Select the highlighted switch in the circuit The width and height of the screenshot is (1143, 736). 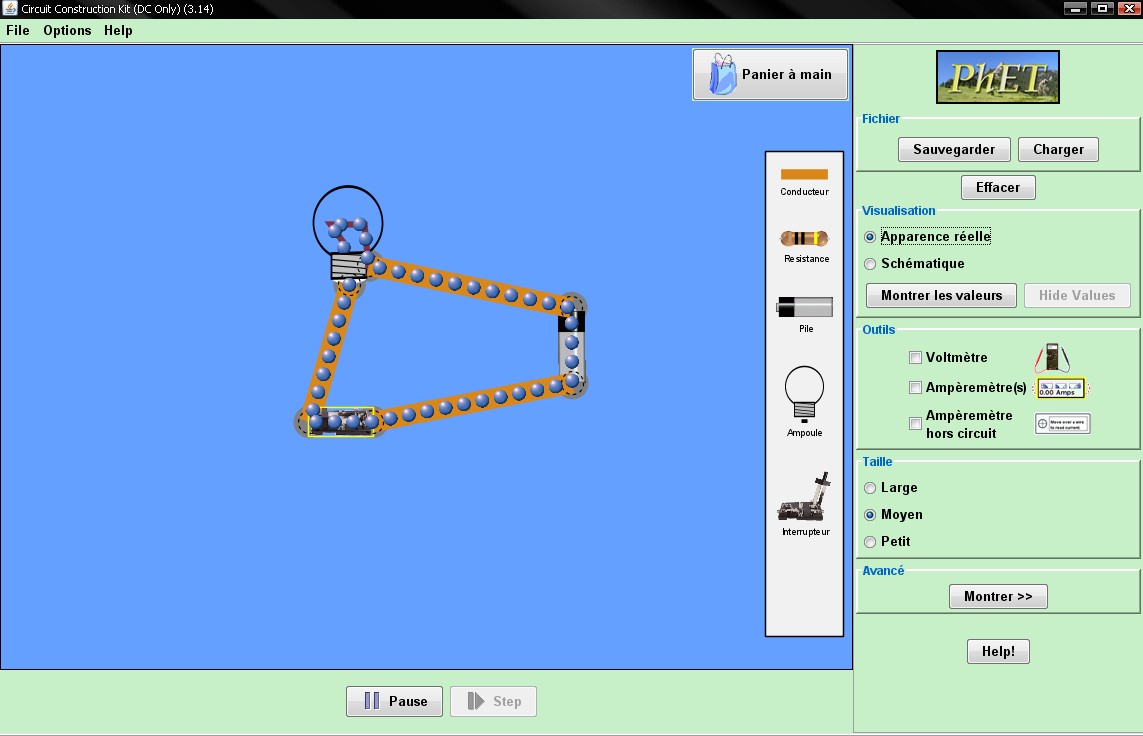point(341,422)
